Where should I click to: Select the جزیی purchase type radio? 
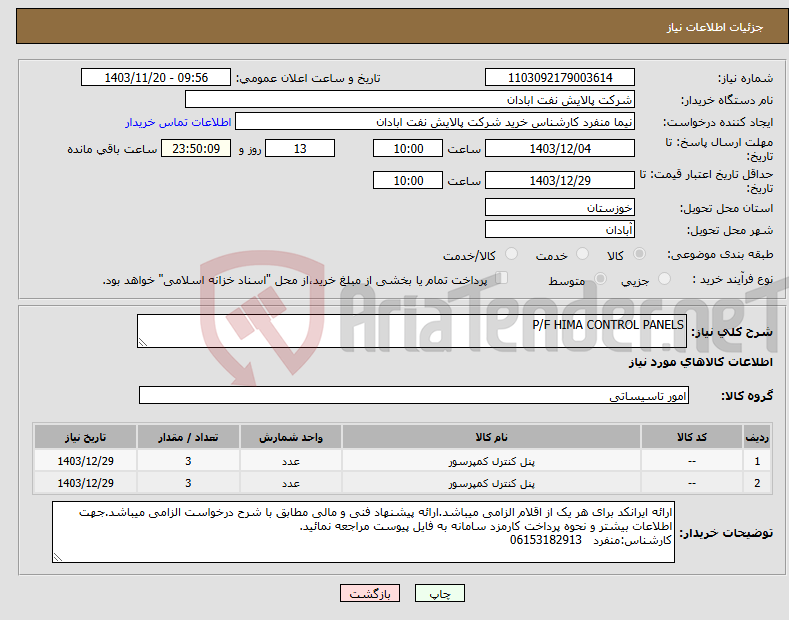click(x=664, y=278)
